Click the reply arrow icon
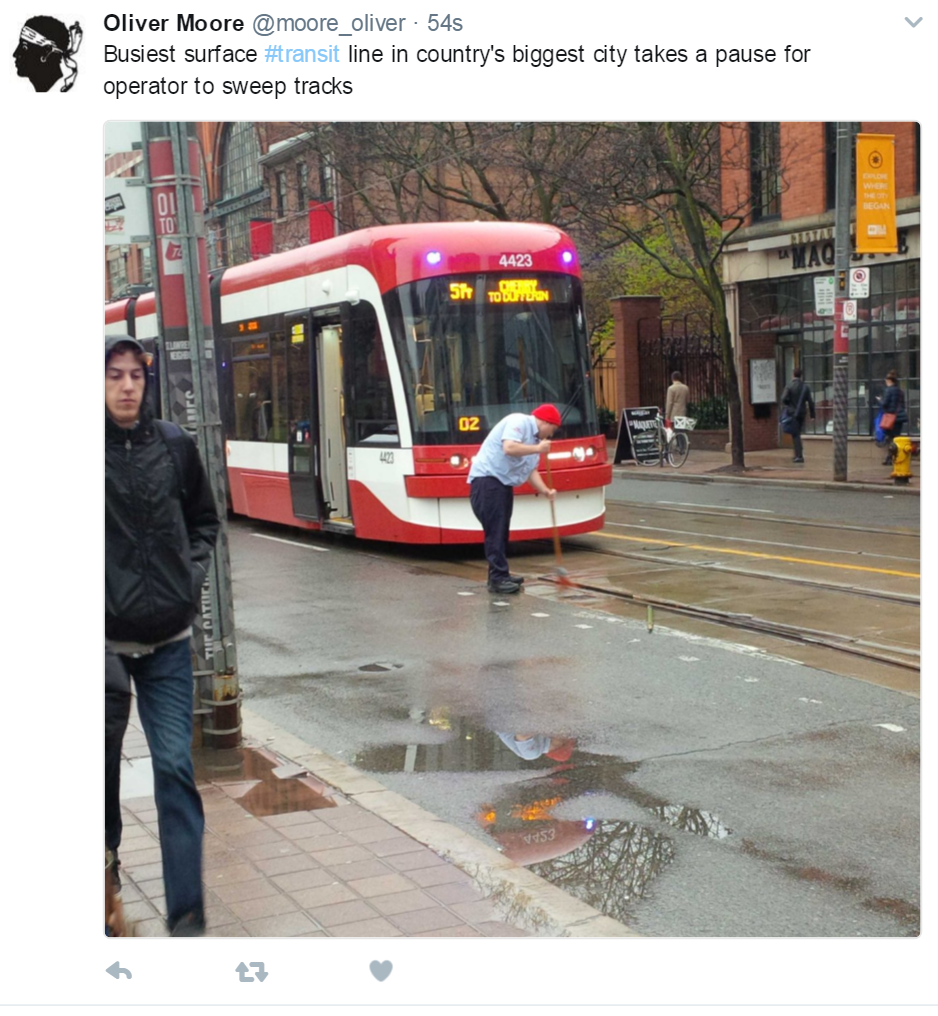The width and height of the screenshot is (938, 1016). 119,971
